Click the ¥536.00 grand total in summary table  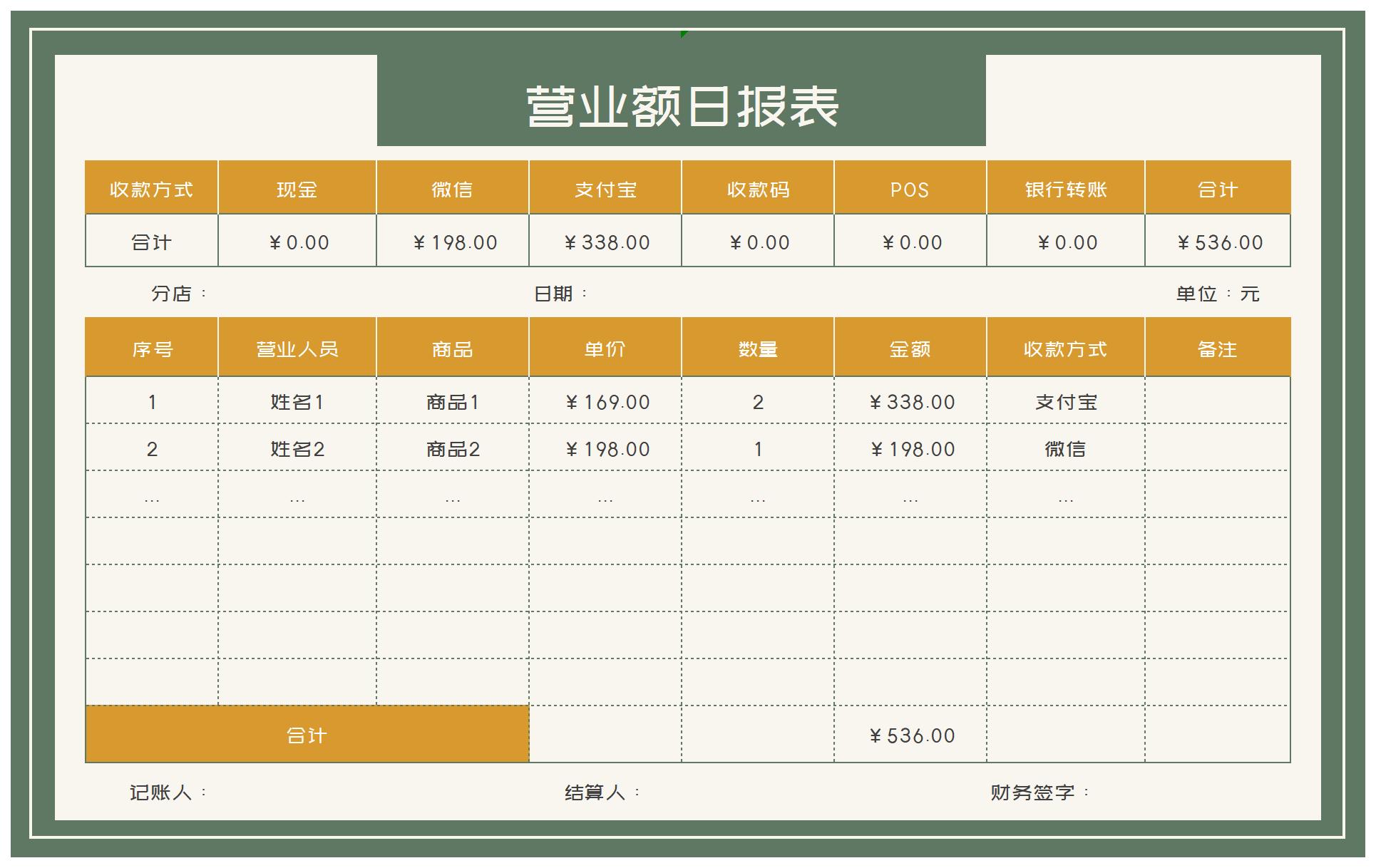pyautogui.click(x=1218, y=242)
